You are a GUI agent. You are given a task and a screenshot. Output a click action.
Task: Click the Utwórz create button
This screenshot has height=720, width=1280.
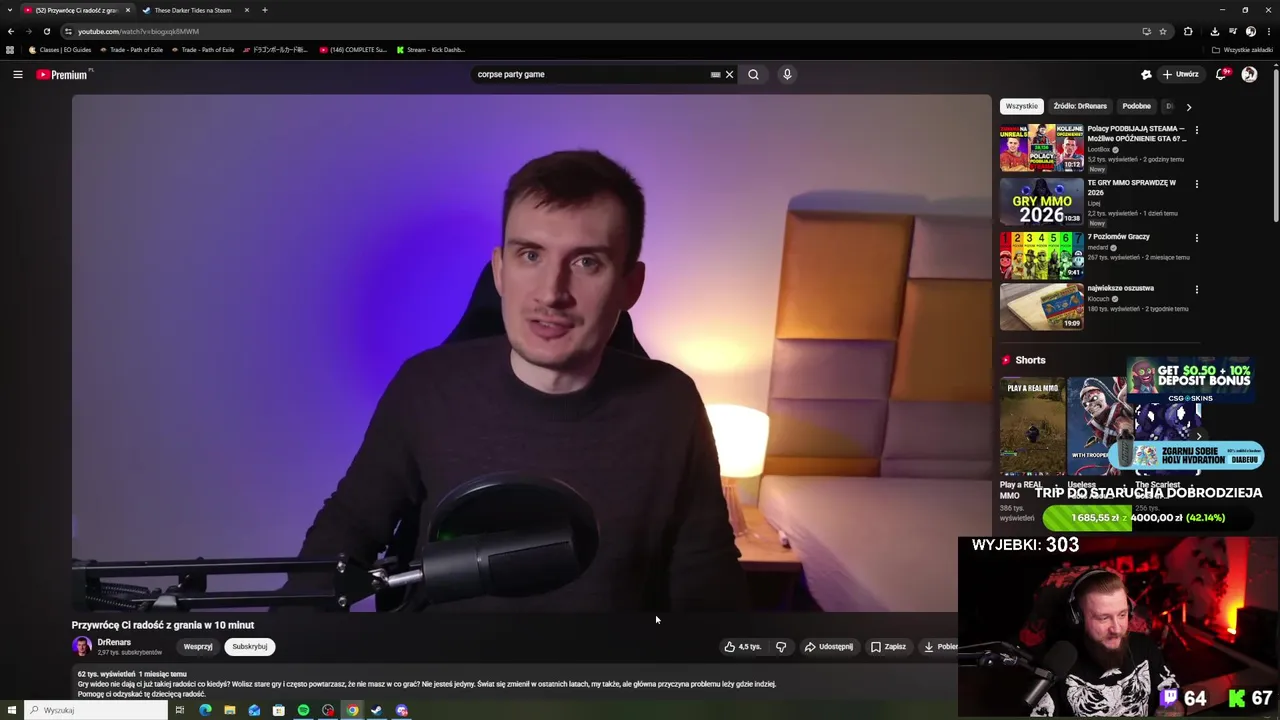point(1181,74)
